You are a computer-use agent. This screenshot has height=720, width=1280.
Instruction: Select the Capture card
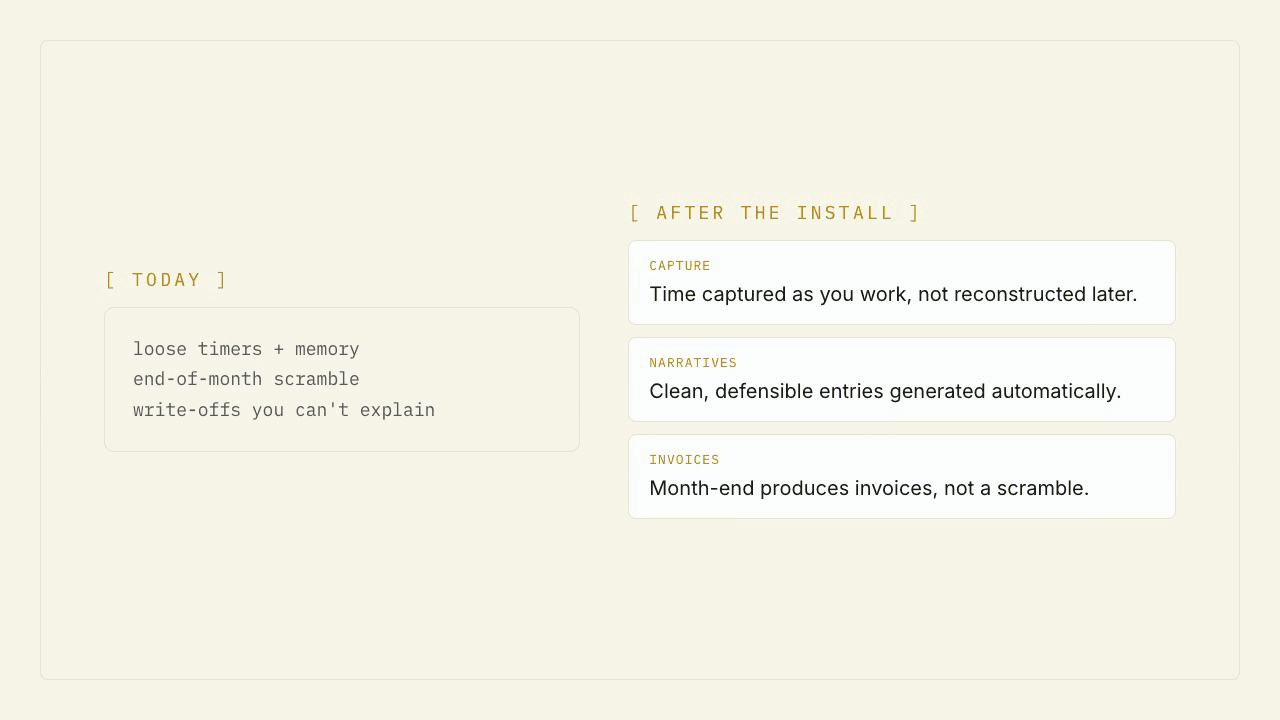902,282
